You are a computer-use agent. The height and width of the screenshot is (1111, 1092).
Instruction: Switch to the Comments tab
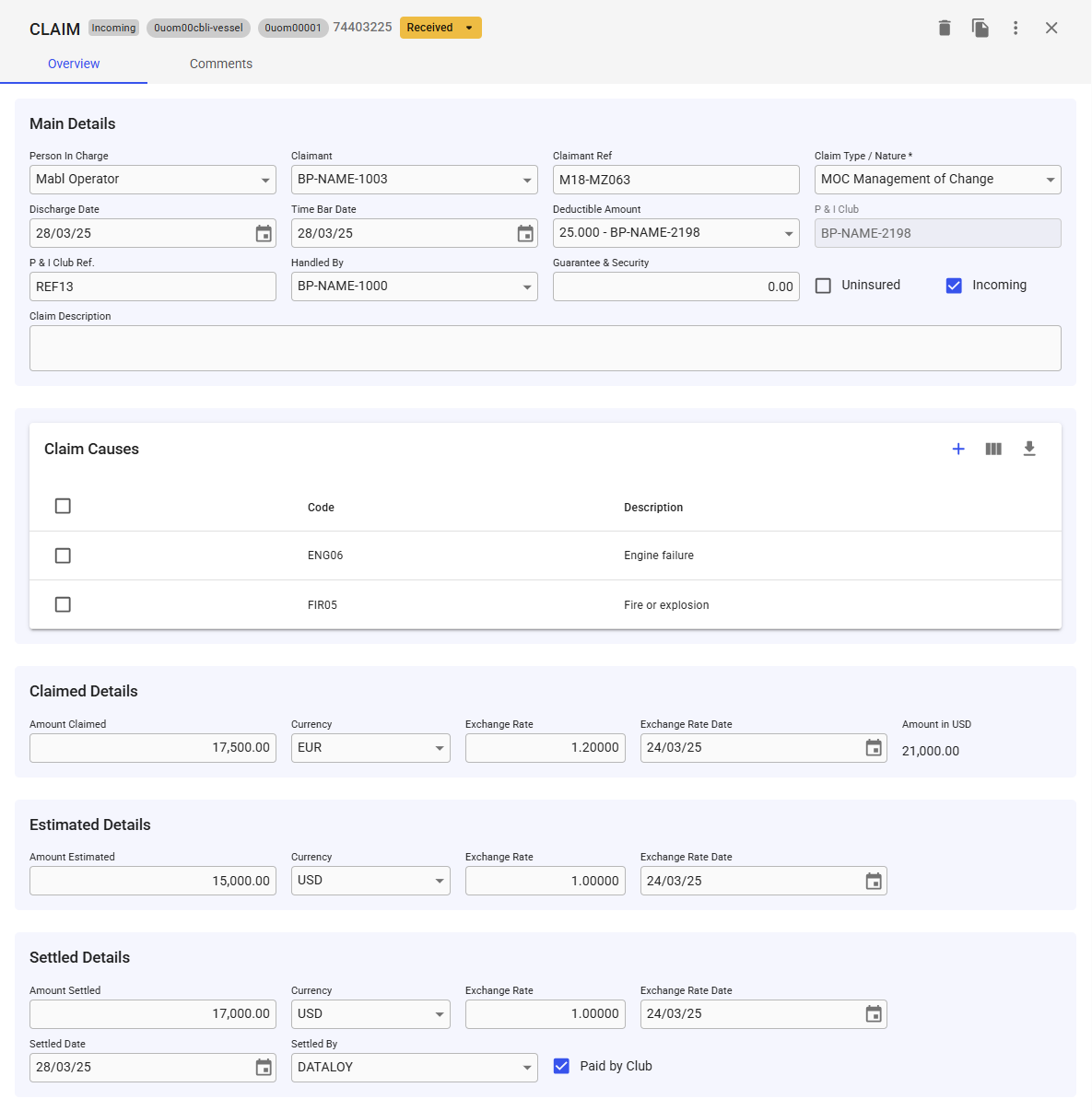[x=220, y=64]
